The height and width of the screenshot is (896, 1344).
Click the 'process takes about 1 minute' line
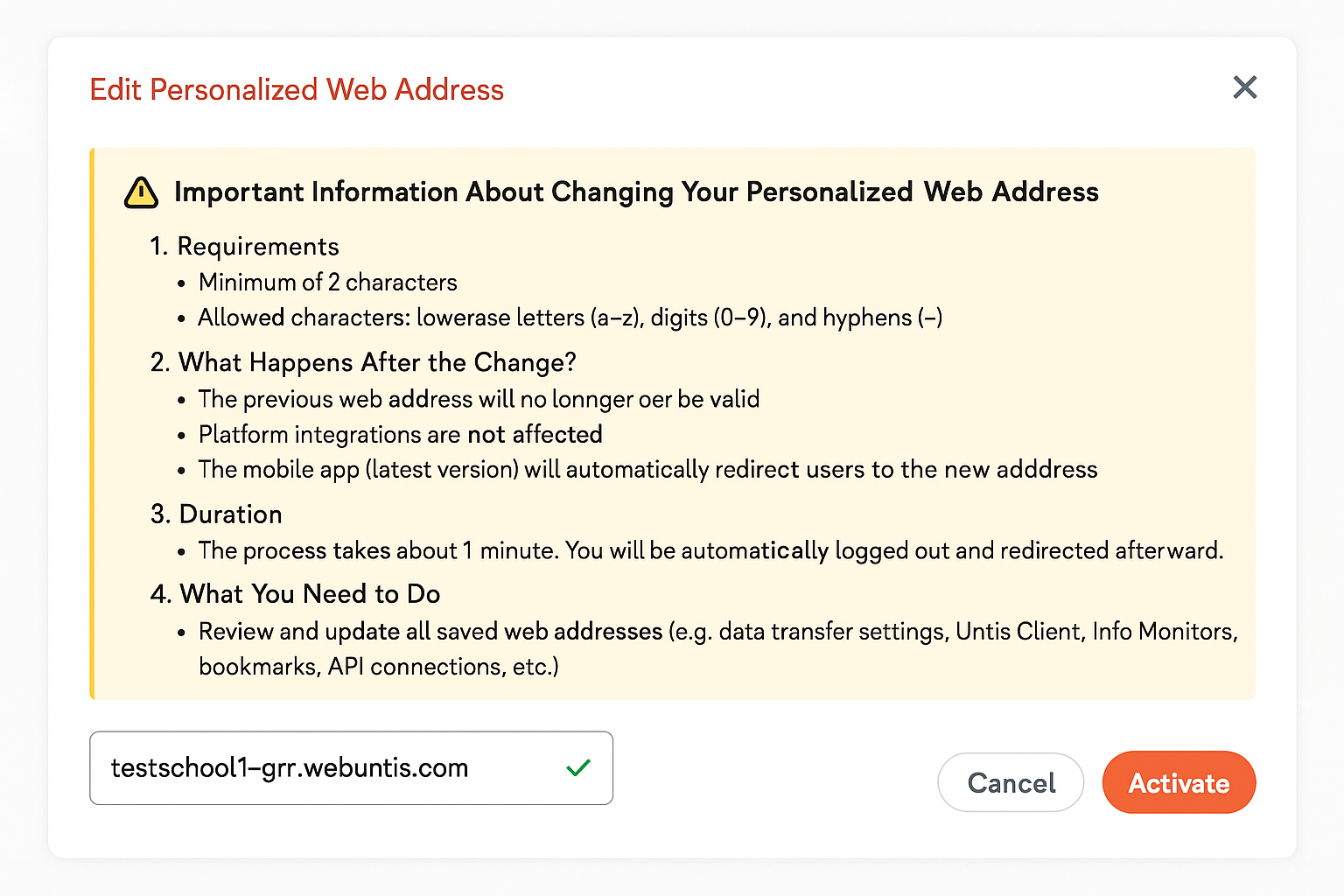710,550
